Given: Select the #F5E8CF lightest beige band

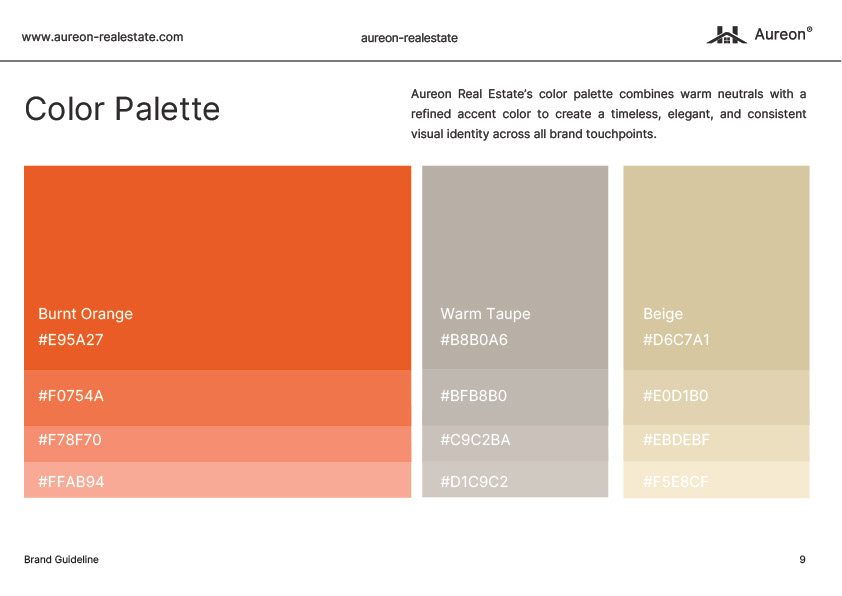Looking at the screenshot, I should (716, 480).
